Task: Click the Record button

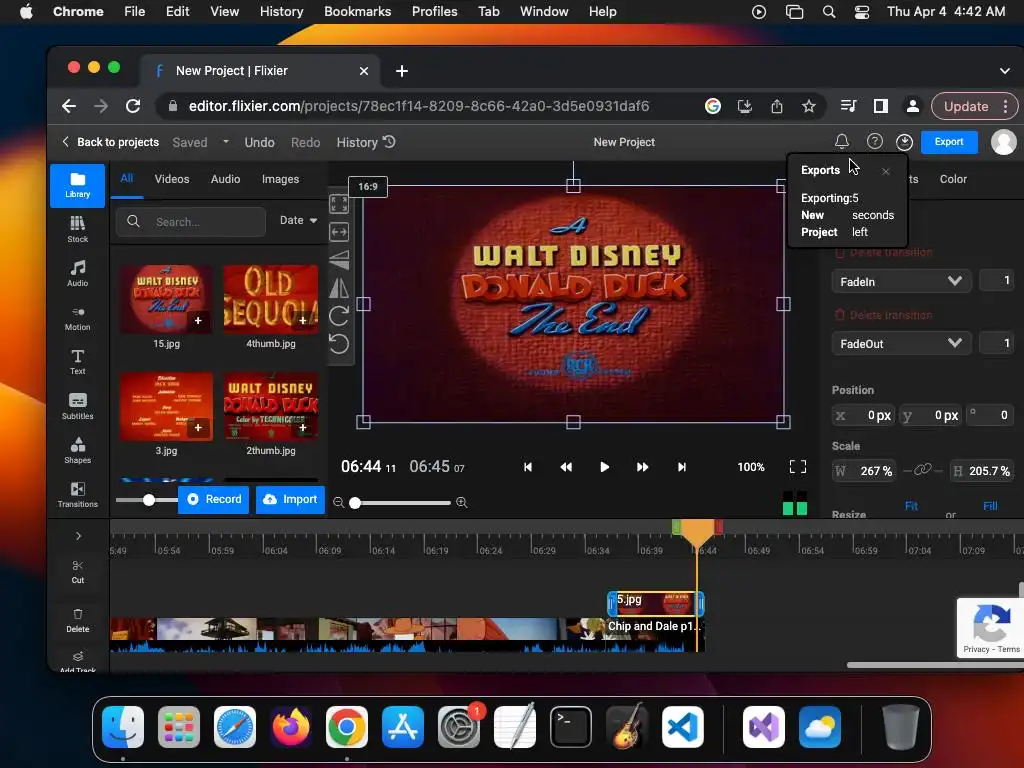Action: (x=214, y=499)
